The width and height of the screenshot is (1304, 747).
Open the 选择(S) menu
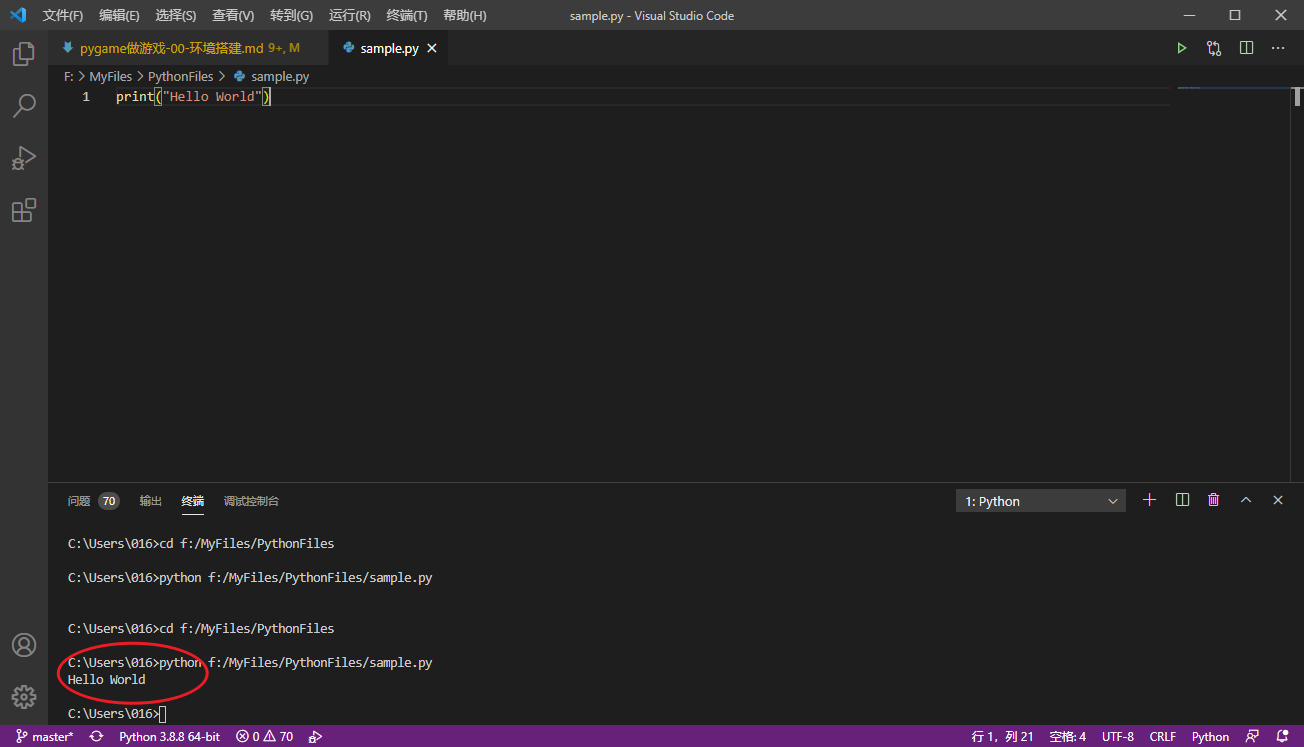pyautogui.click(x=176, y=16)
